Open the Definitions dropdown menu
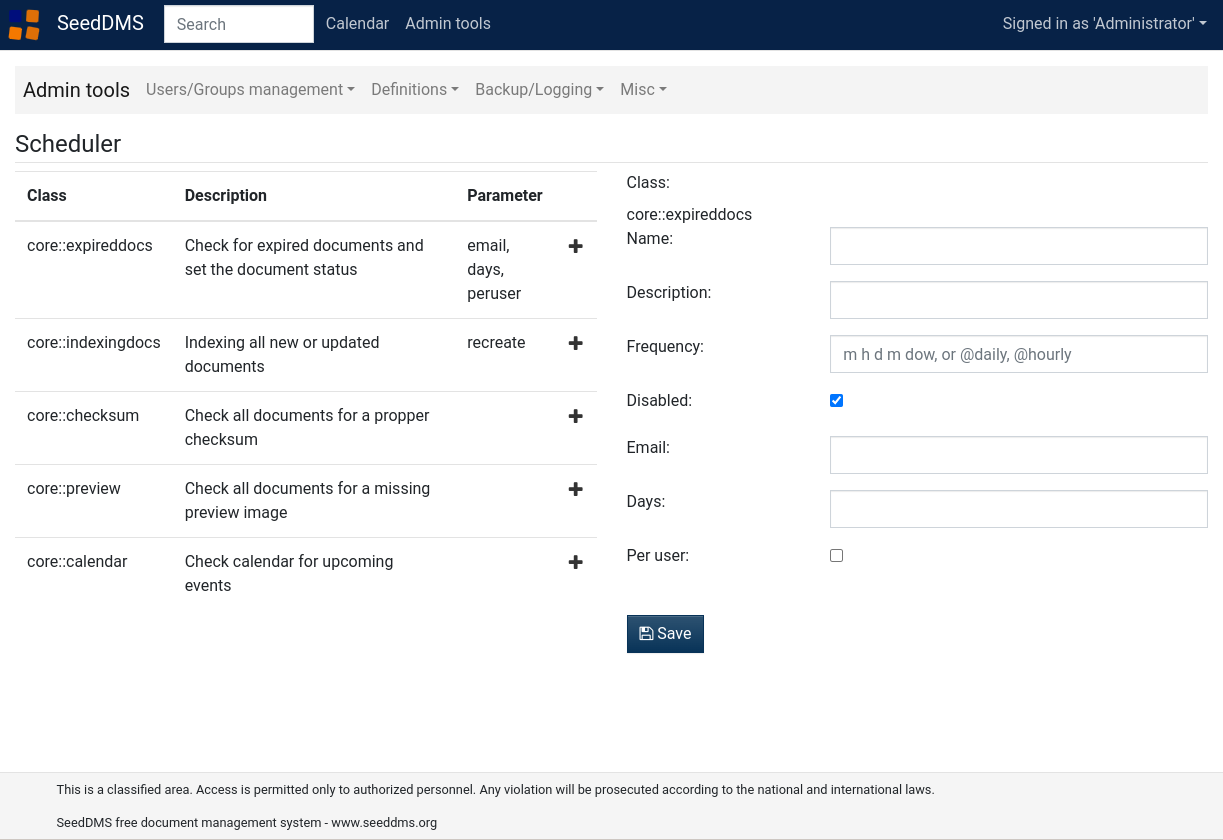 point(414,90)
